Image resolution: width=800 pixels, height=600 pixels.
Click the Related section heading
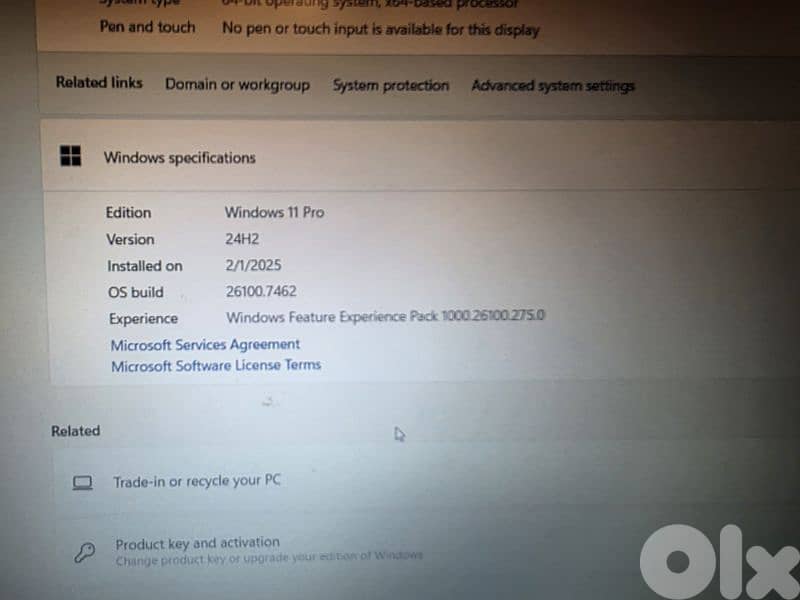coord(74,431)
